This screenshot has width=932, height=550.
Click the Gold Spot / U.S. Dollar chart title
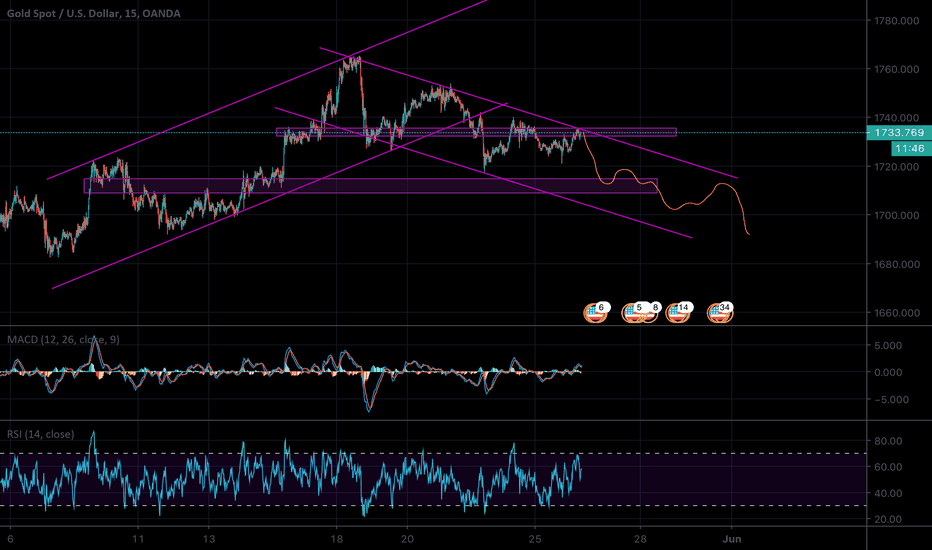tap(93, 13)
